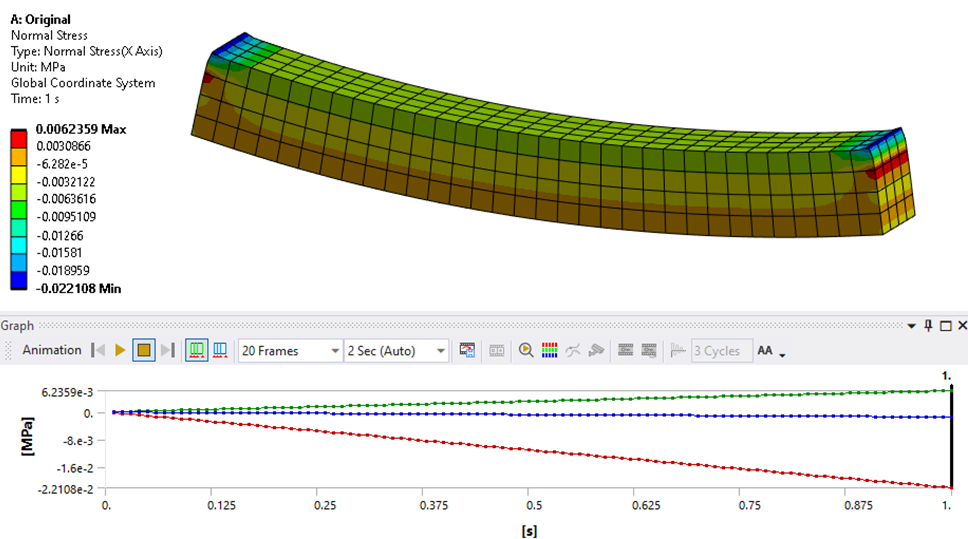Screen dimensions: 968x539
Task: Toggle distributed frames mode
Action: pyautogui.click(x=196, y=350)
